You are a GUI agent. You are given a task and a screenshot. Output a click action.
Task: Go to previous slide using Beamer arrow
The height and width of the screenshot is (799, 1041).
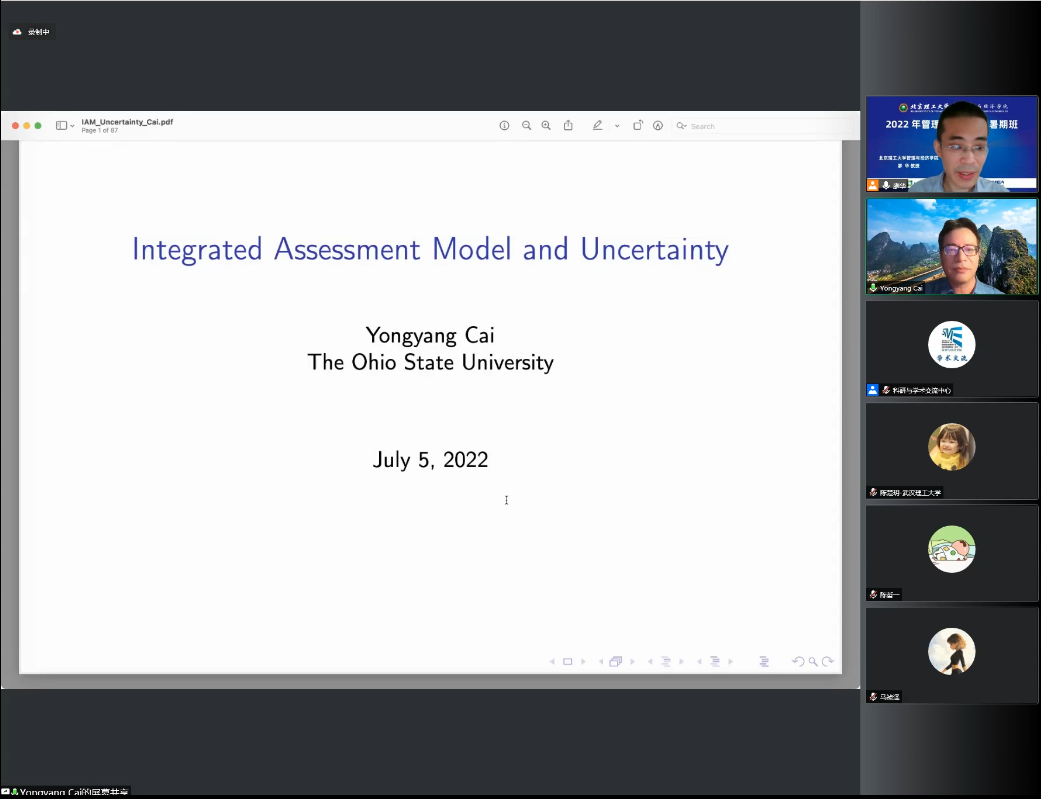553,662
